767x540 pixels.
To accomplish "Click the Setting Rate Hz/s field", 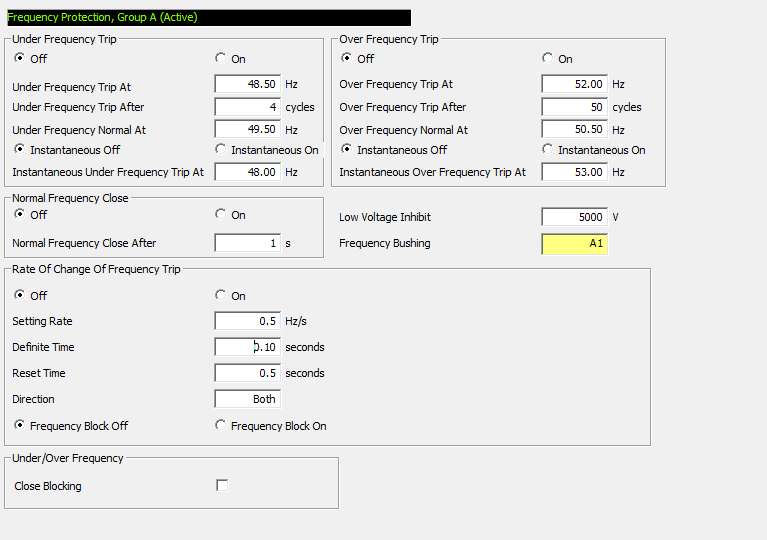I will (x=247, y=321).
